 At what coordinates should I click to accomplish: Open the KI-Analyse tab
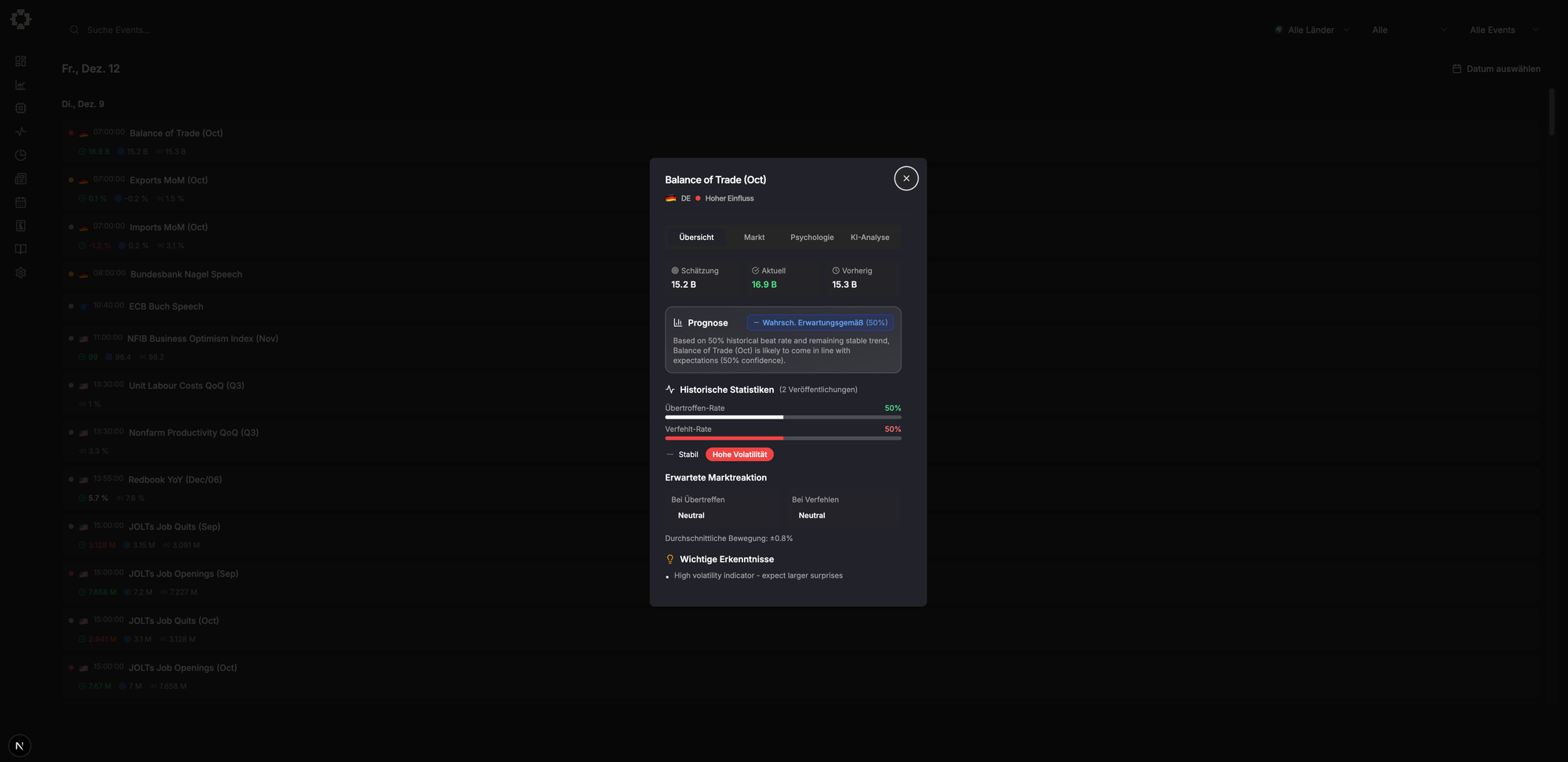(869, 238)
